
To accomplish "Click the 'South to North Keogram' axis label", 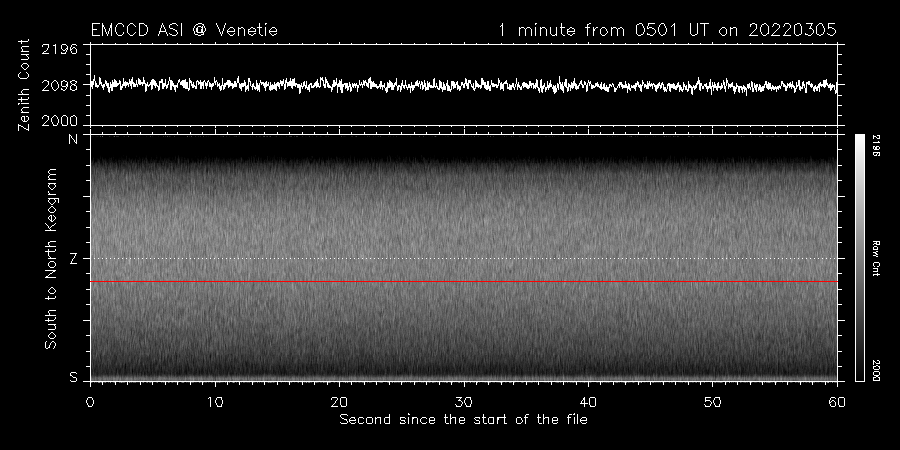I will point(51,258).
